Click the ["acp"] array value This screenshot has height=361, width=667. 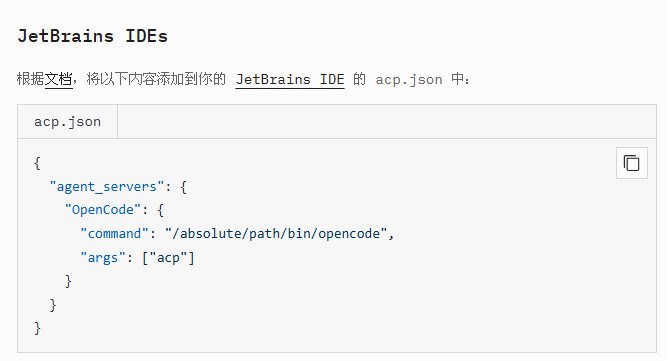pos(168,258)
